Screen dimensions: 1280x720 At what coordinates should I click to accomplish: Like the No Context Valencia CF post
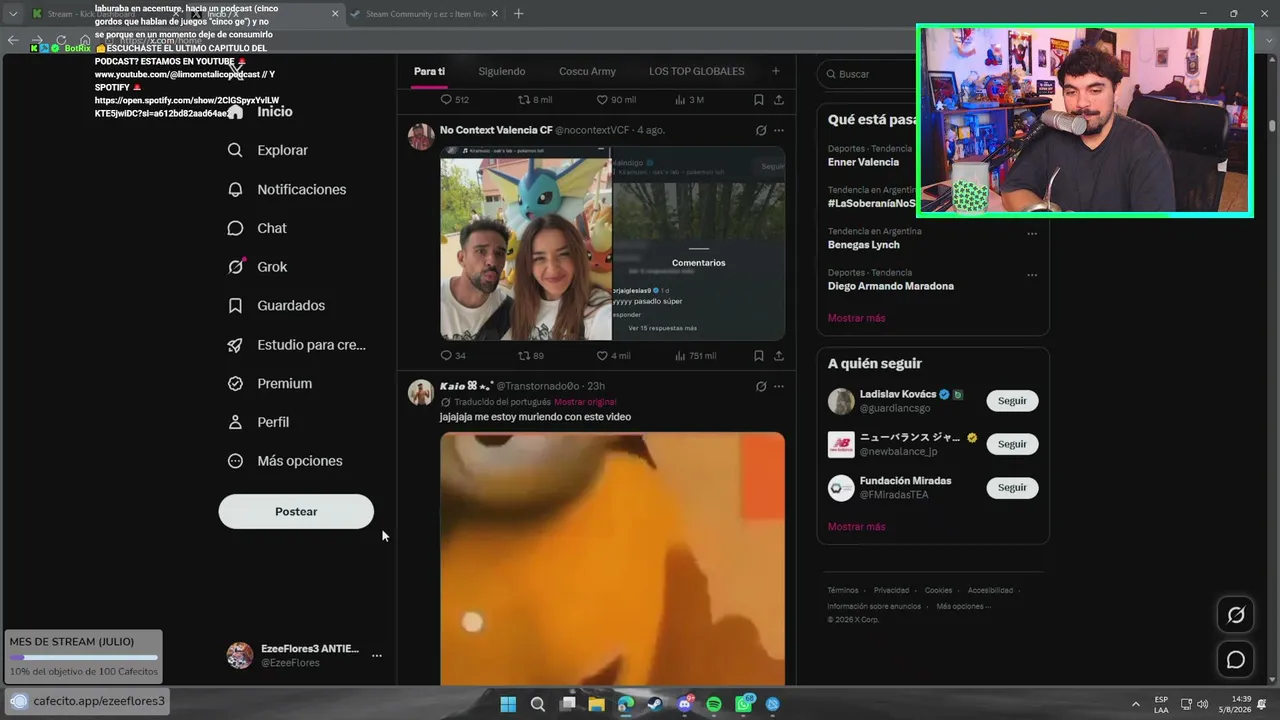[x=613, y=355]
